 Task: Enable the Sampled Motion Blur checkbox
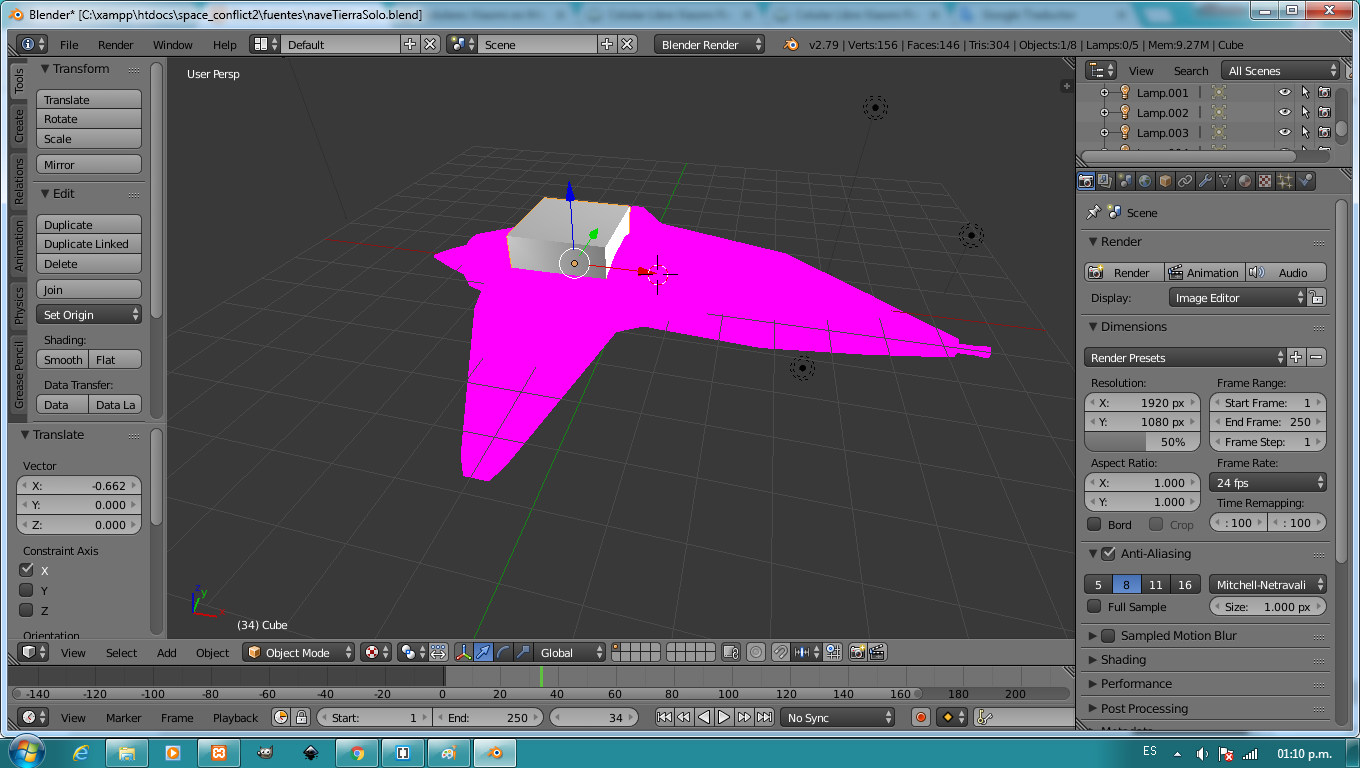click(1108, 635)
